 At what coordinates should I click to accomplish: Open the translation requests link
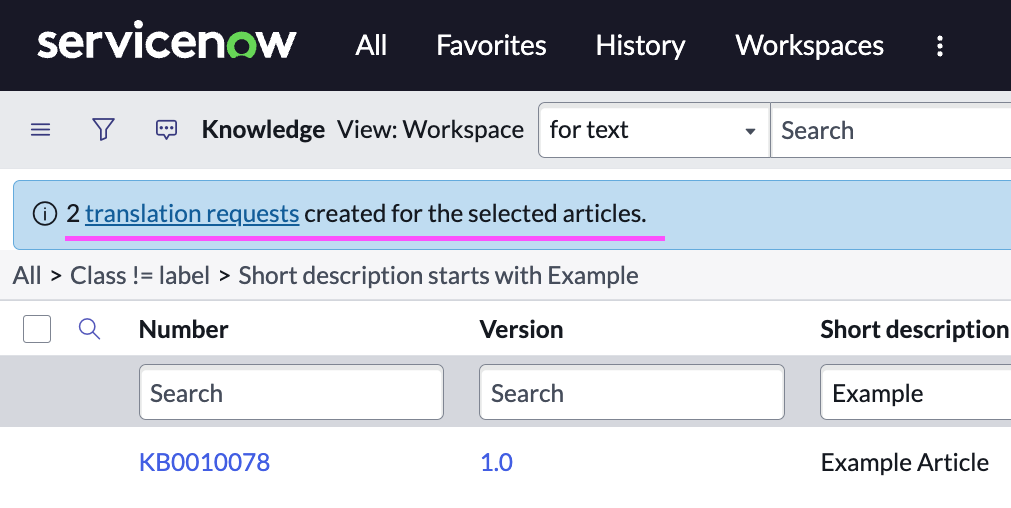click(192, 214)
